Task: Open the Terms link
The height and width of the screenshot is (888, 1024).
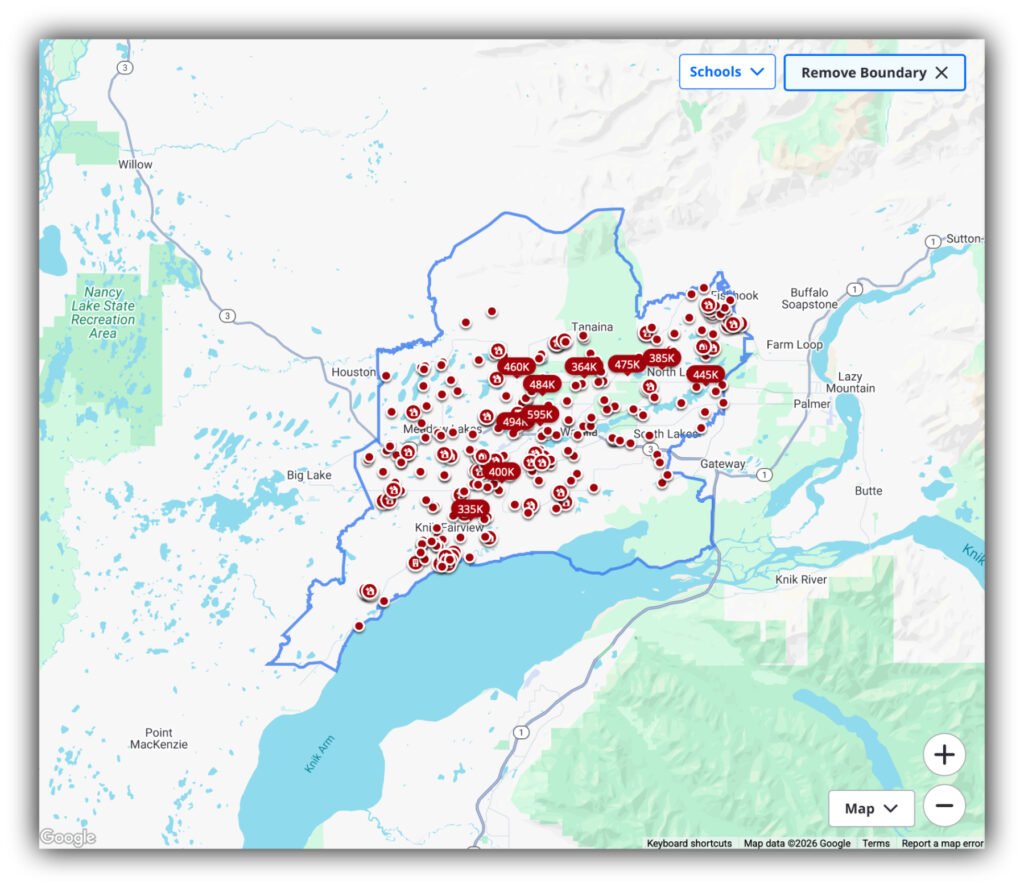Action: (876, 843)
